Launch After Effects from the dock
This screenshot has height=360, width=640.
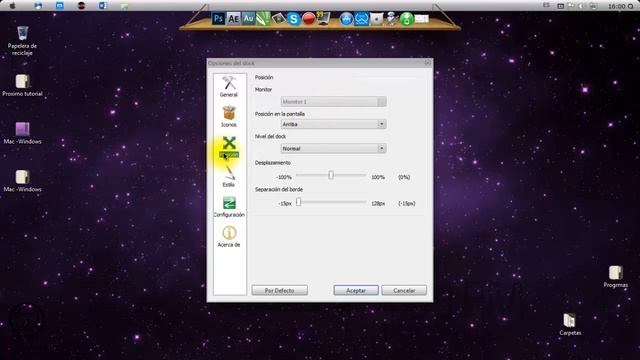(x=233, y=19)
